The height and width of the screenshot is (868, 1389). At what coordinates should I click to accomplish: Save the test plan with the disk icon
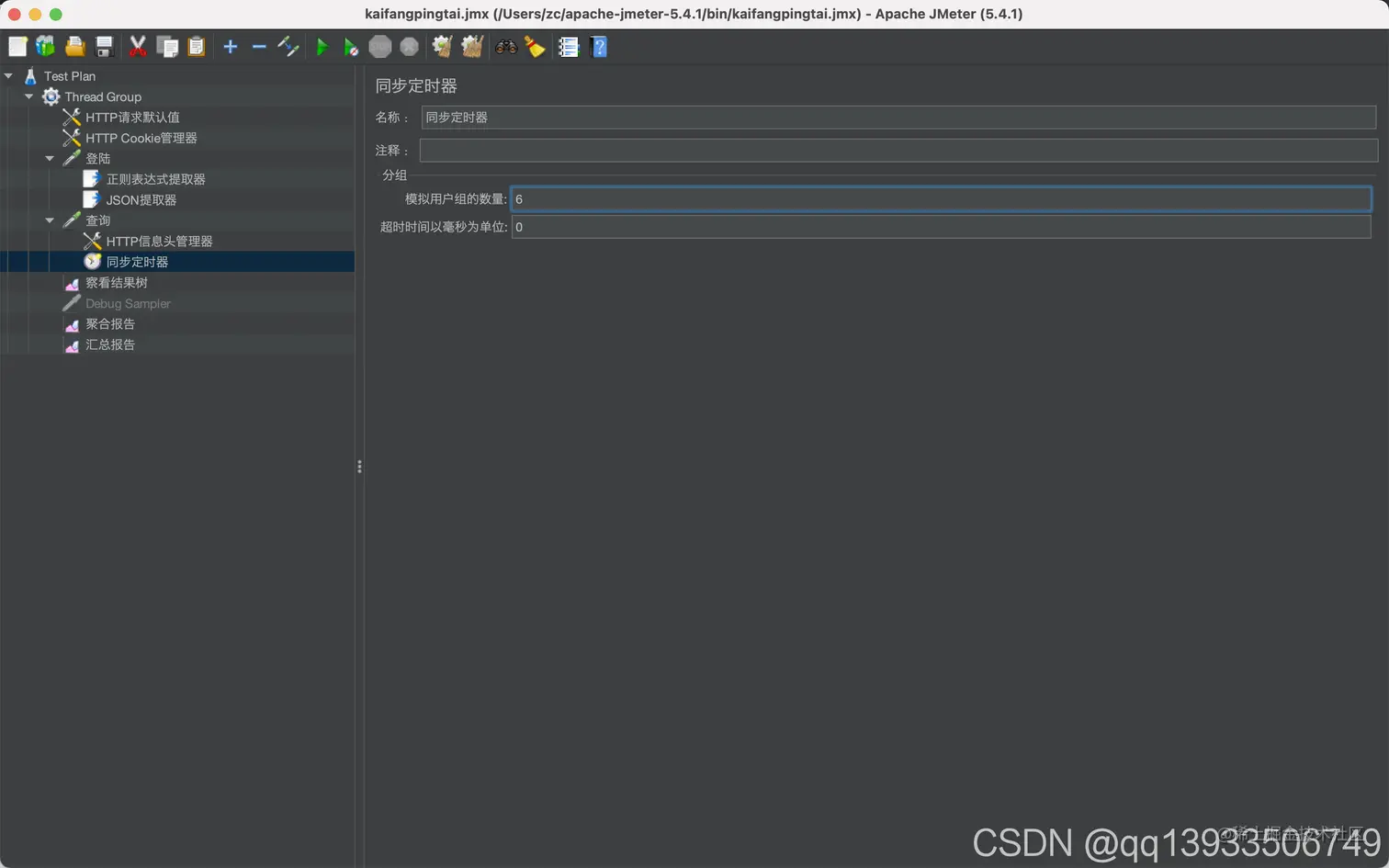click(105, 47)
